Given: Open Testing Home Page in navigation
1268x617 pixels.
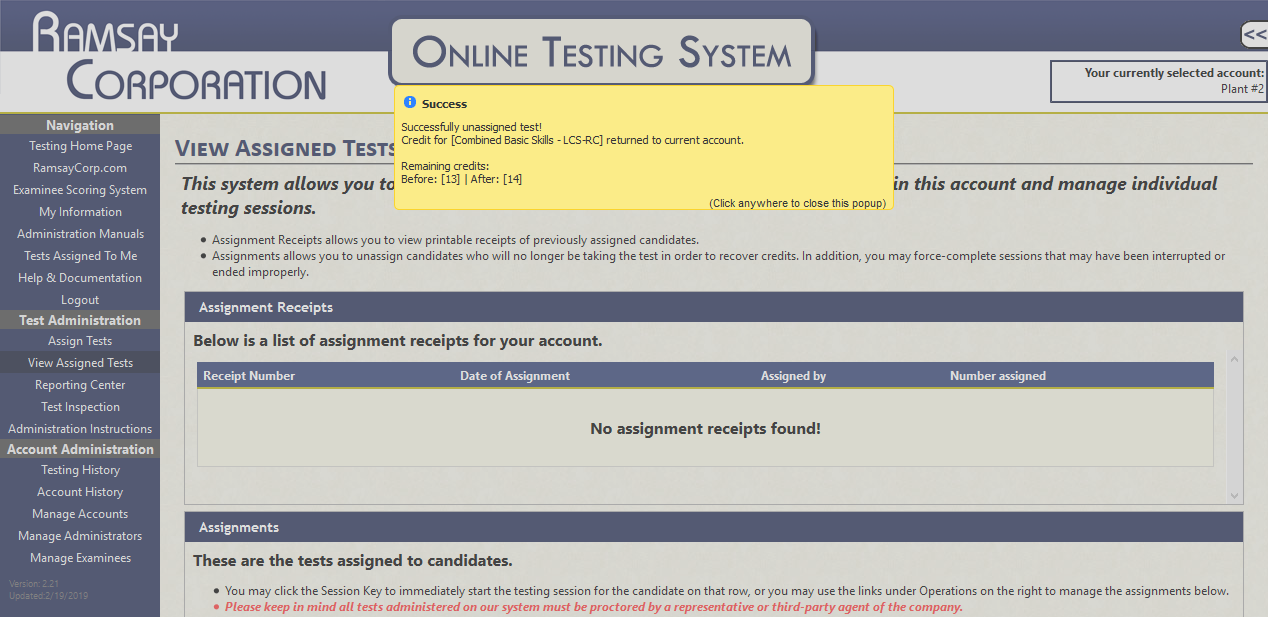Looking at the screenshot, I should [80, 146].
